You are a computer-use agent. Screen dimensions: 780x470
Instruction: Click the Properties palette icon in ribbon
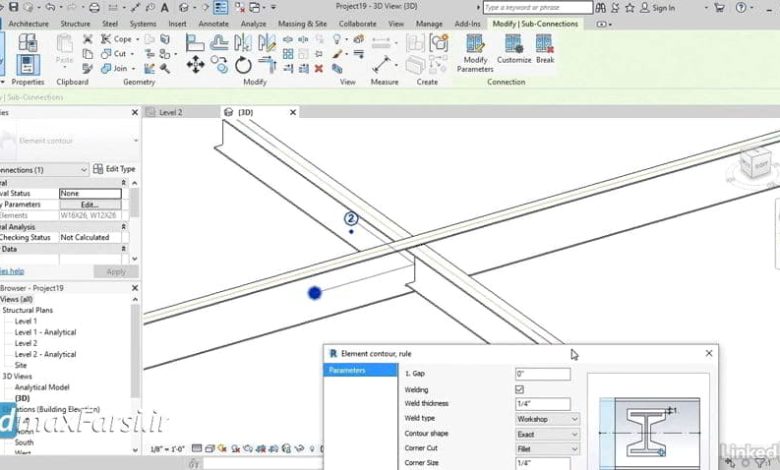coord(28,65)
